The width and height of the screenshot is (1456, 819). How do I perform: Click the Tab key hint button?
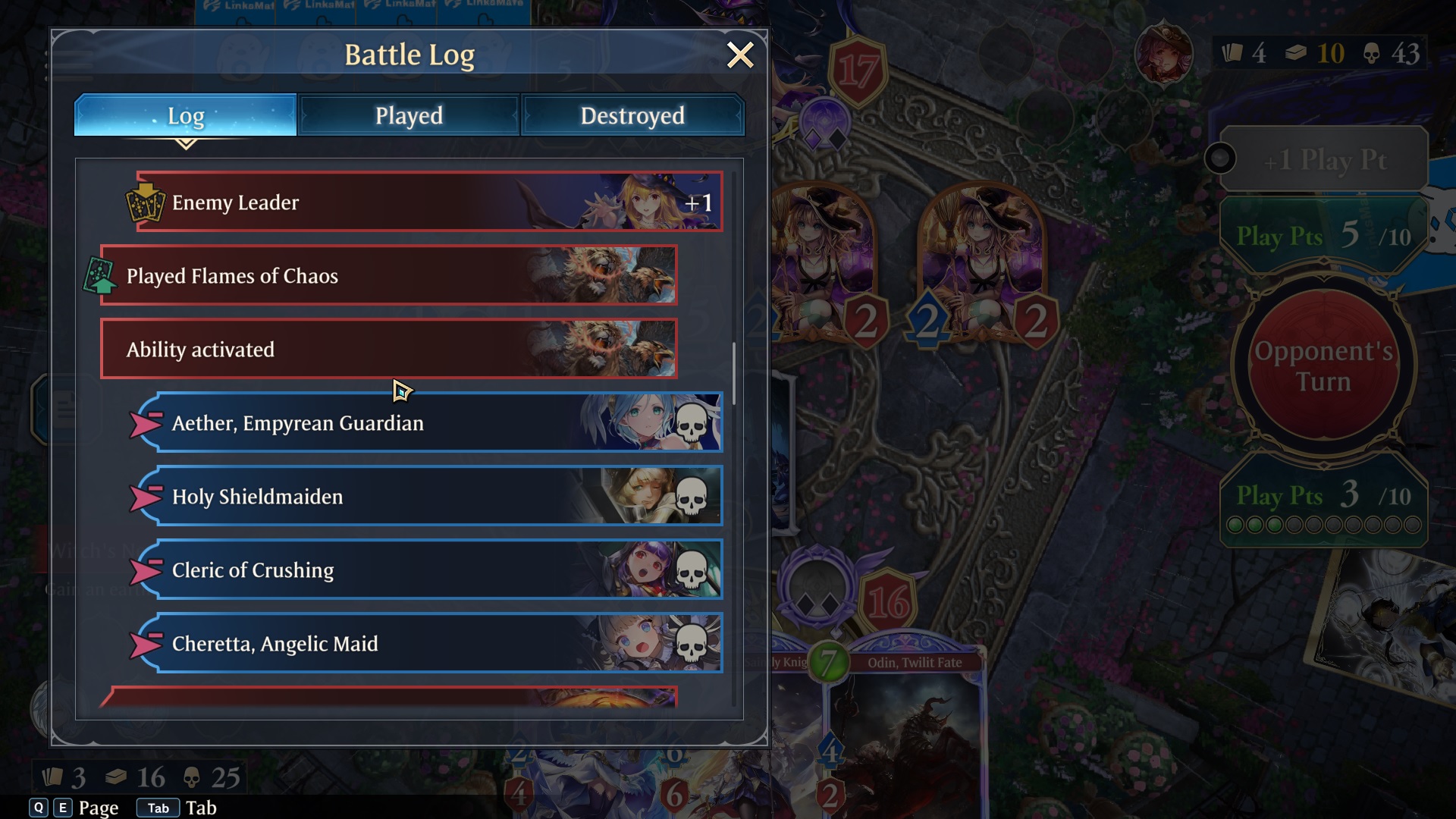(x=158, y=808)
